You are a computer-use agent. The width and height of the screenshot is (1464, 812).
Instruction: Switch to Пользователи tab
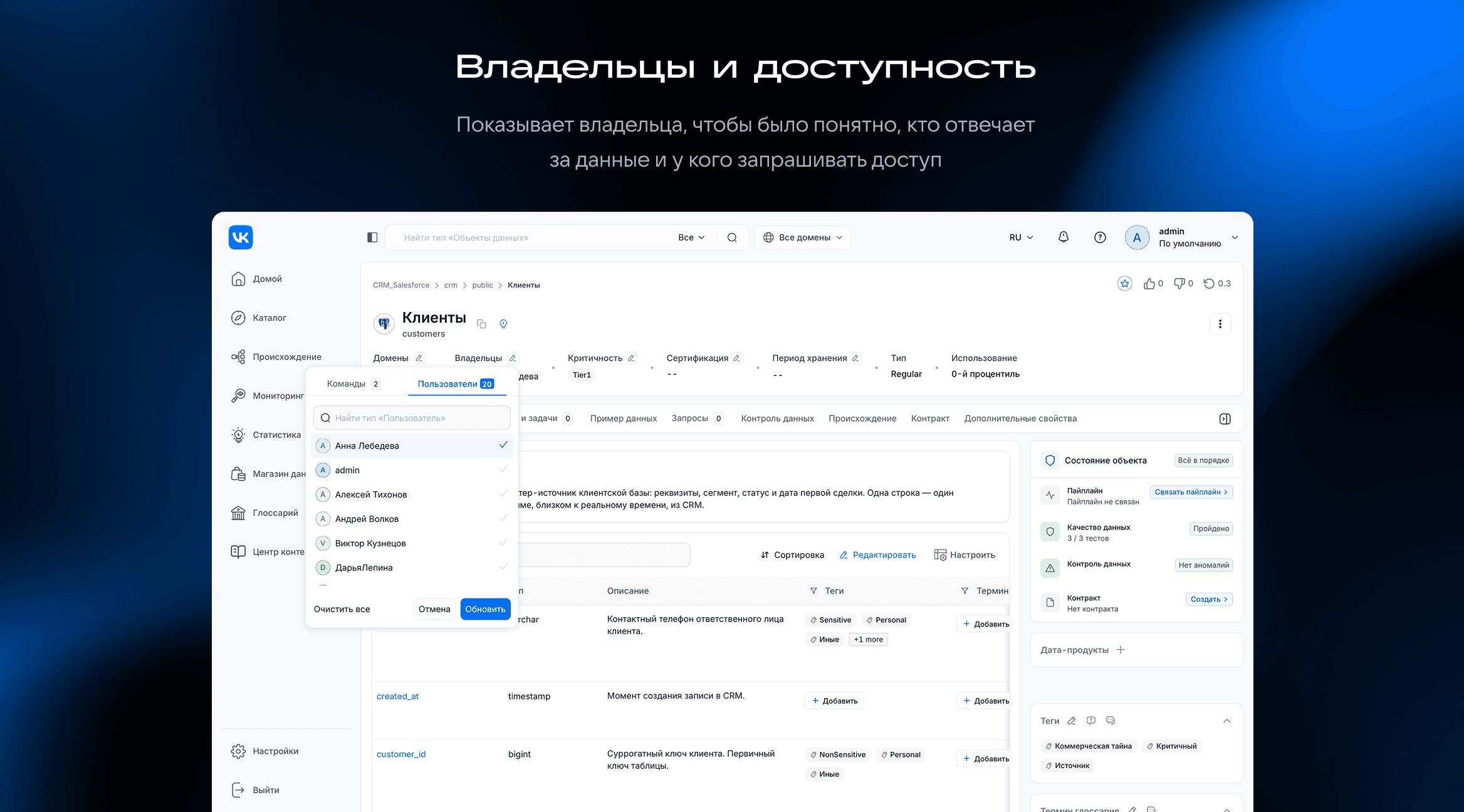tap(456, 384)
